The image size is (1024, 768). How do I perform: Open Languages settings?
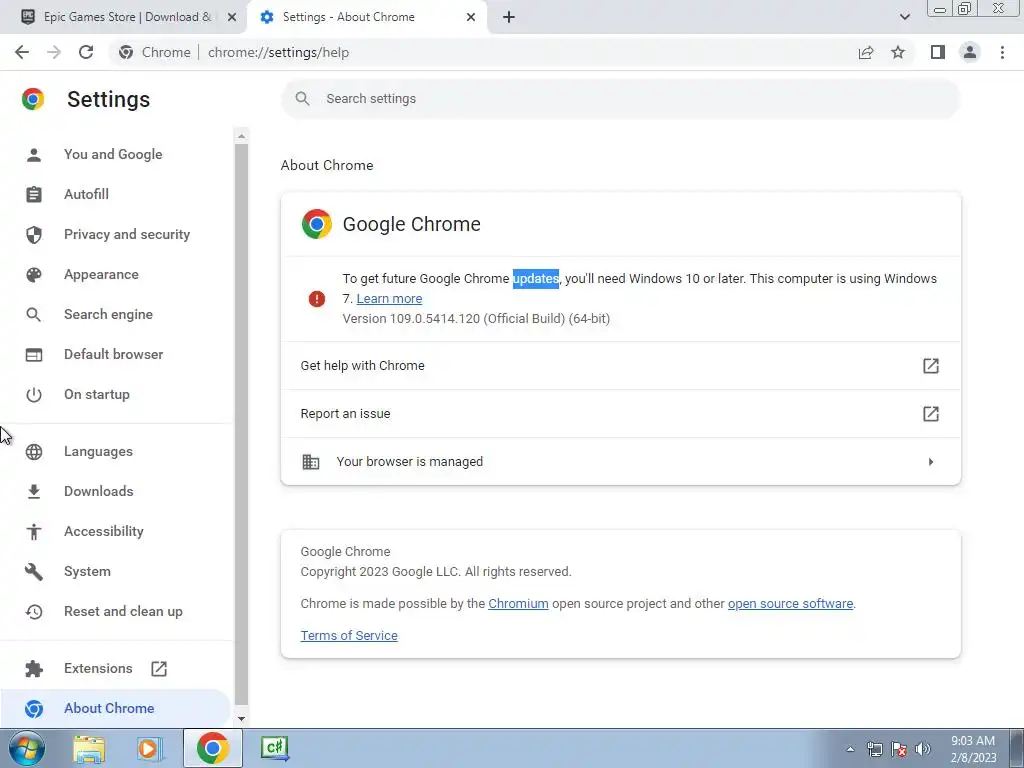click(x=98, y=451)
